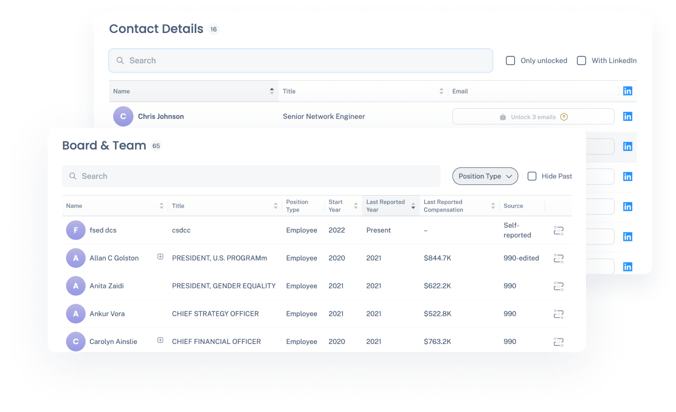676x412 pixels.
Task: Click Unlock 3 emails button
Action: (x=533, y=117)
